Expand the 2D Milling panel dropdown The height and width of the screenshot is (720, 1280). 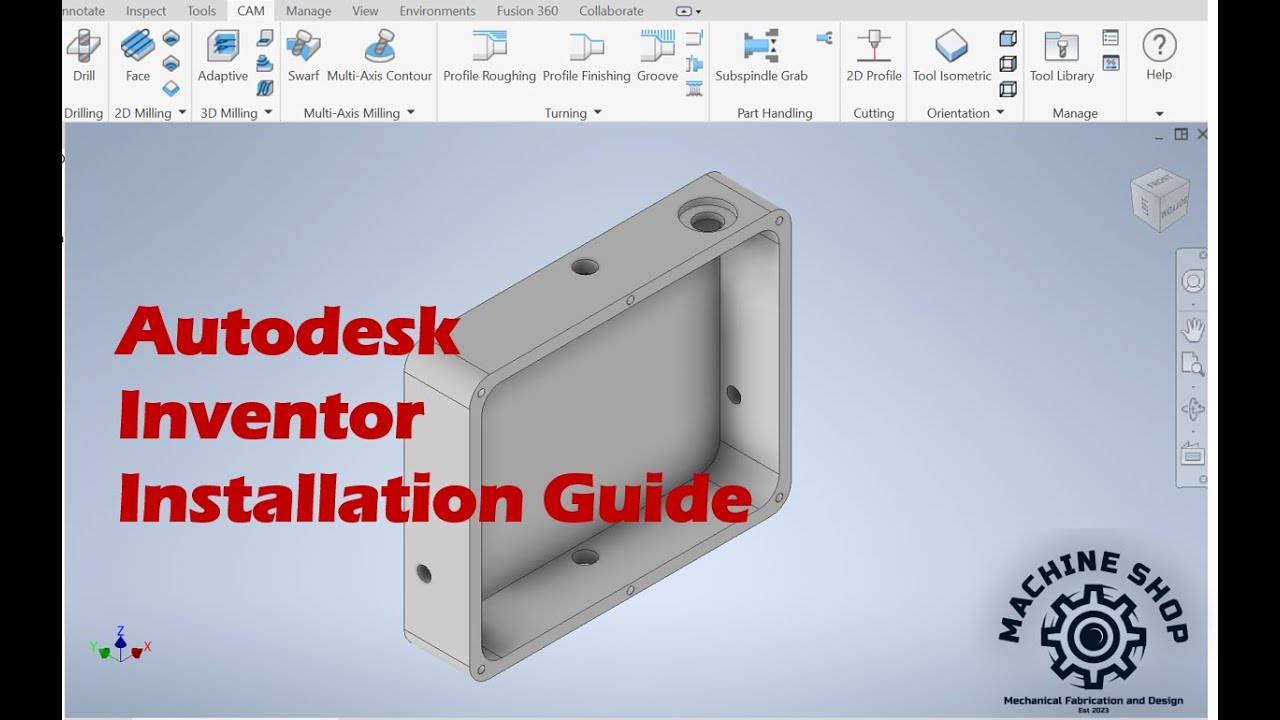pos(182,113)
